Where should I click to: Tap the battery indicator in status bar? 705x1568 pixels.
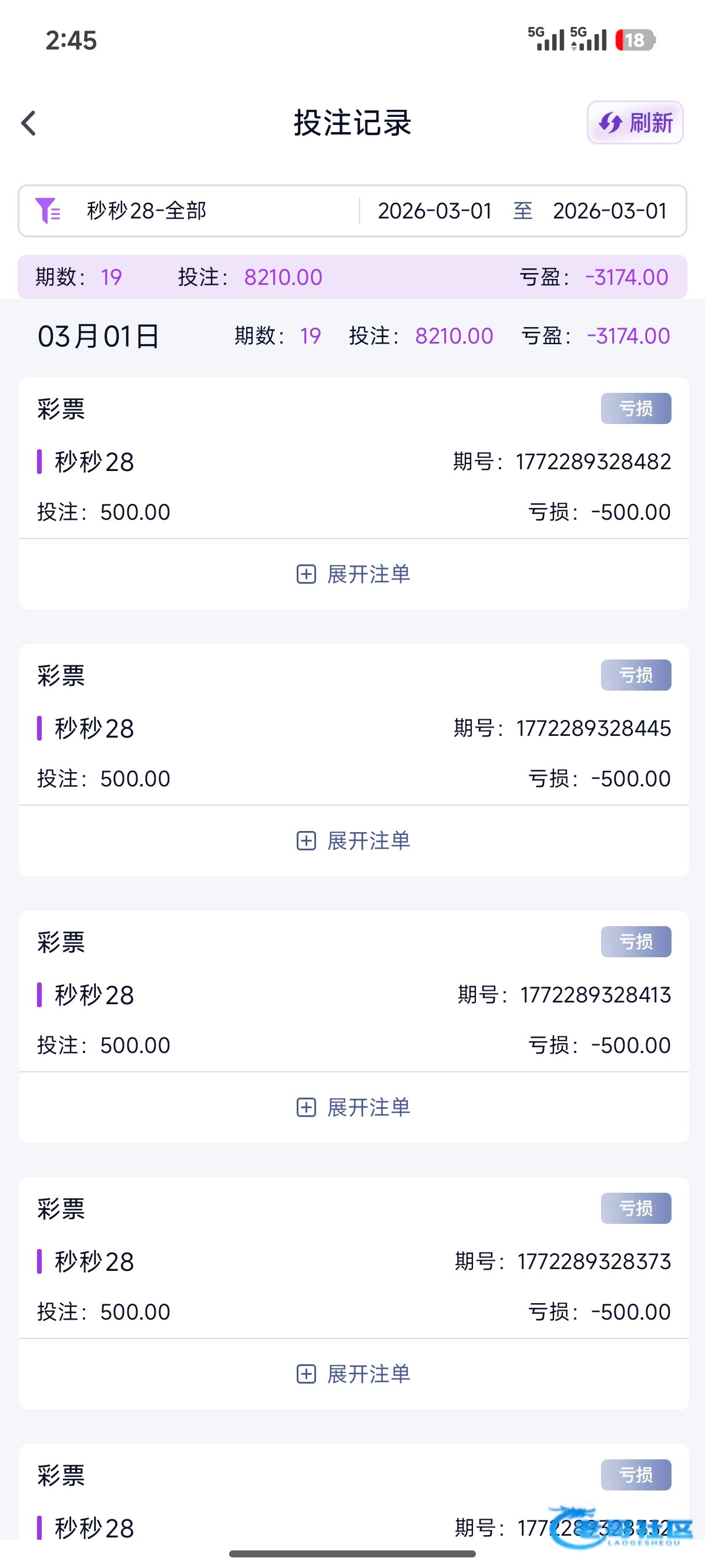[x=634, y=40]
